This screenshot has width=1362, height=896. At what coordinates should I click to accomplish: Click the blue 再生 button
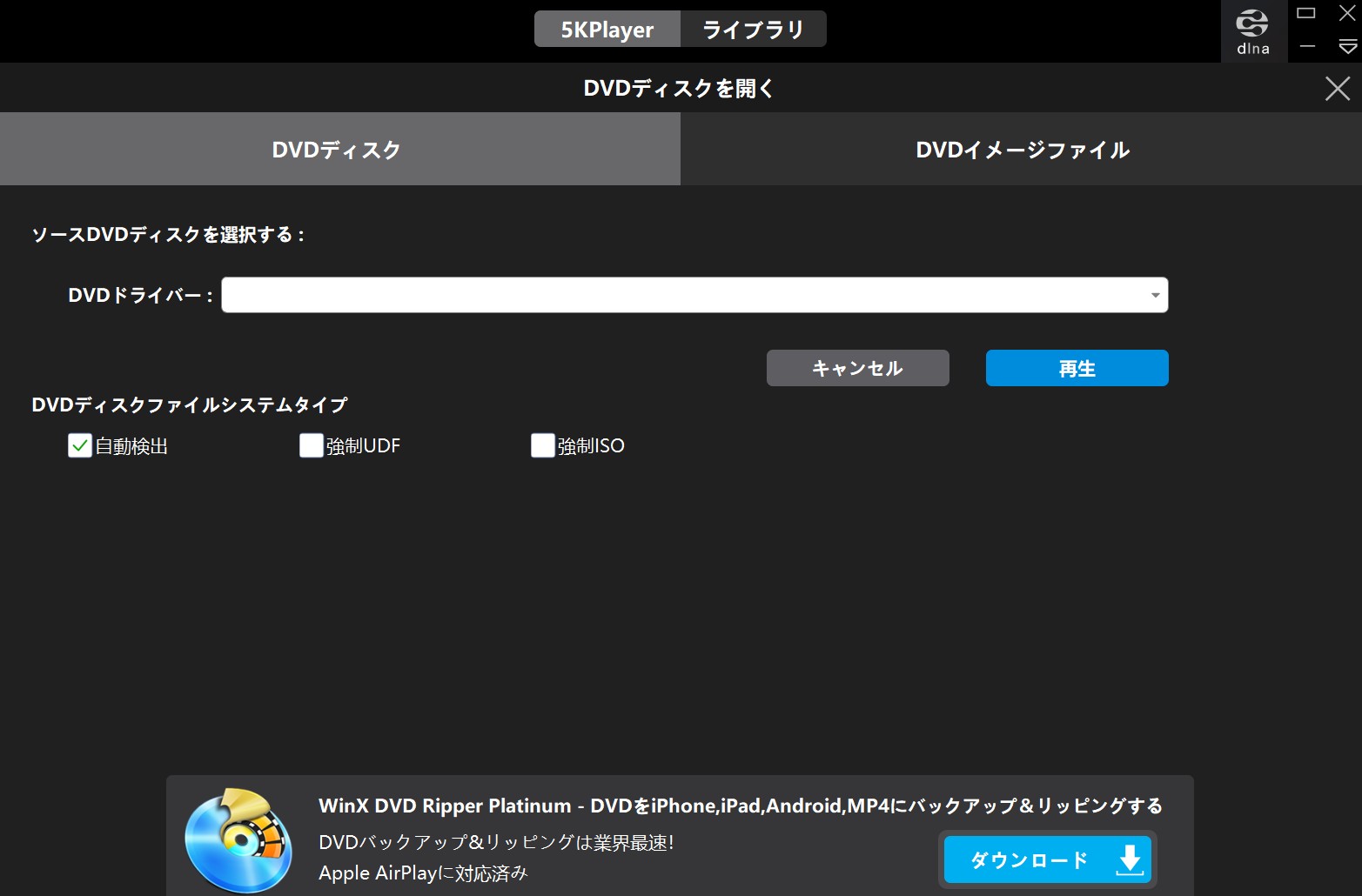point(1077,368)
